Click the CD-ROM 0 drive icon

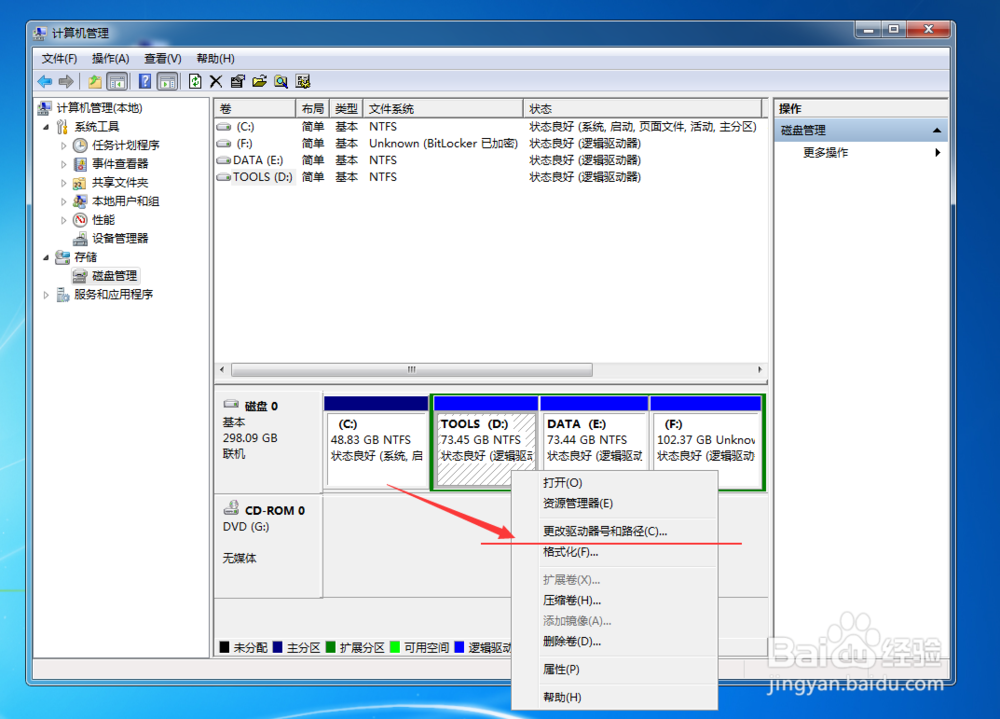coord(231,508)
